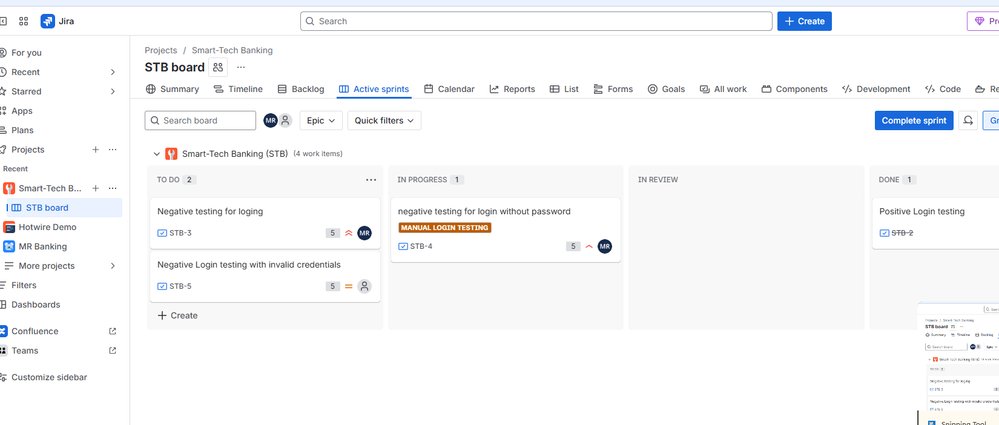Open the All work tab
Image resolution: width=999 pixels, height=425 pixels.
coord(723,89)
